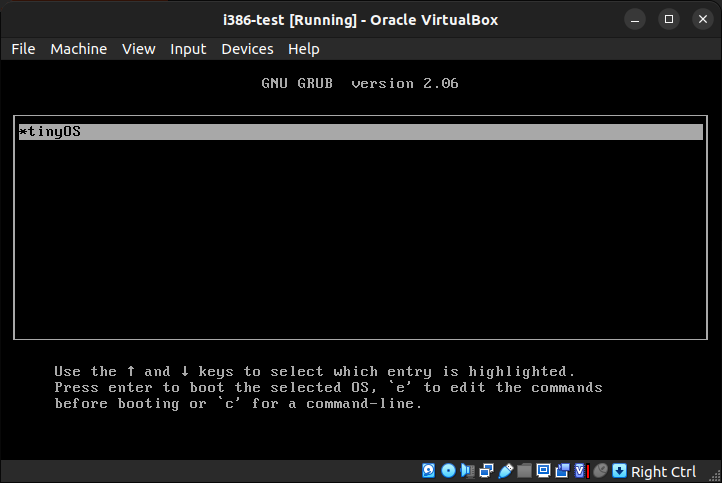Open the Input menu

(x=188, y=49)
